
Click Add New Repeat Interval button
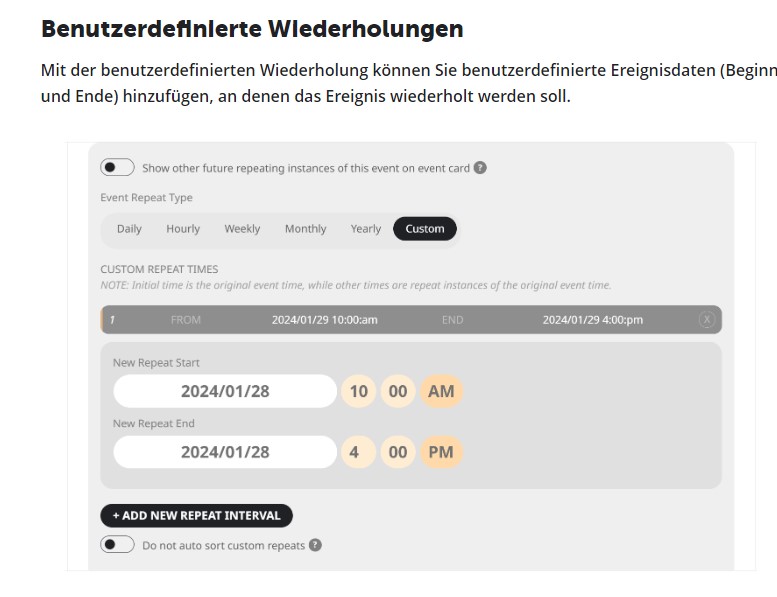coord(196,515)
